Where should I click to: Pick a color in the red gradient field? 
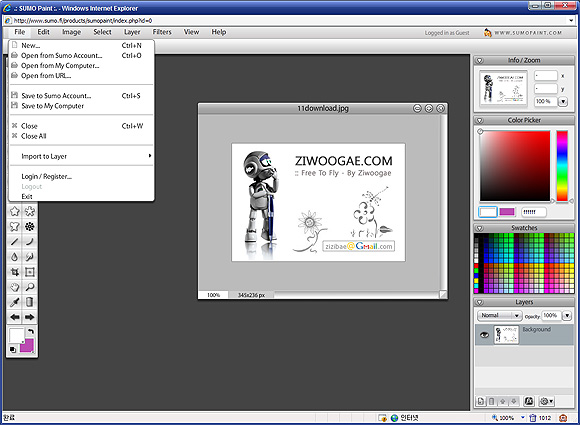[515, 166]
